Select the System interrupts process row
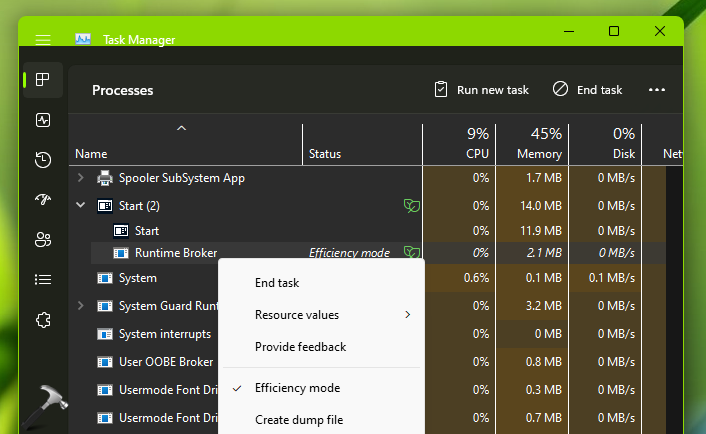 pos(164,334)
